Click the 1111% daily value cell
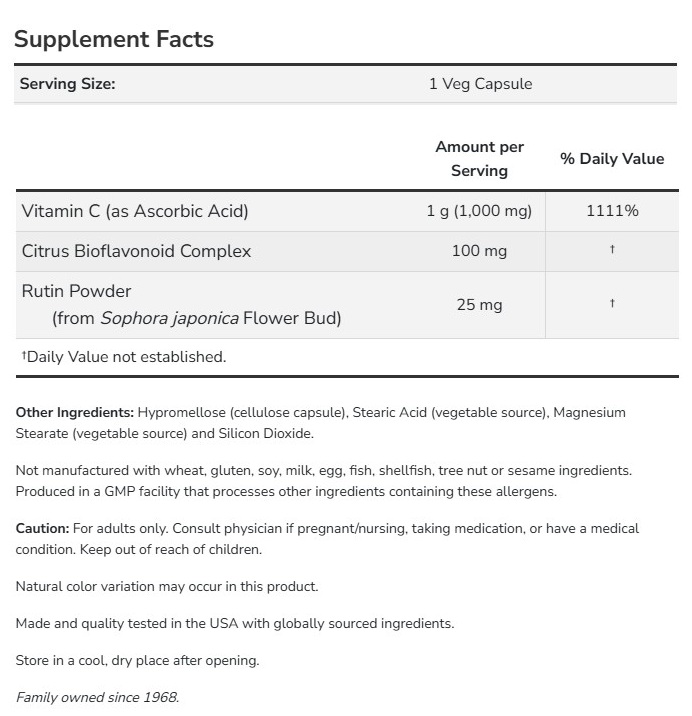692x716 pixels. (x=612, y=211)
